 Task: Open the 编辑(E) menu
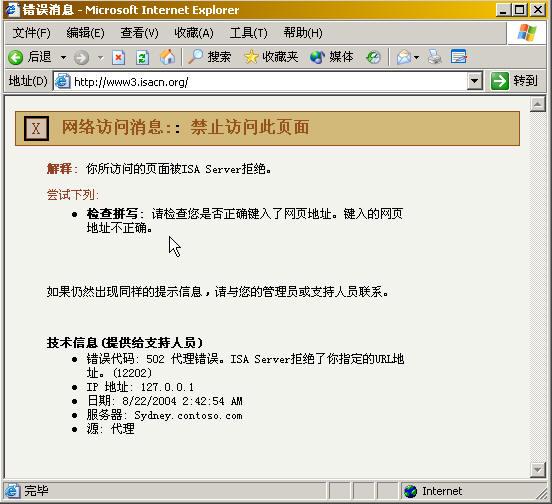point(86,33)
